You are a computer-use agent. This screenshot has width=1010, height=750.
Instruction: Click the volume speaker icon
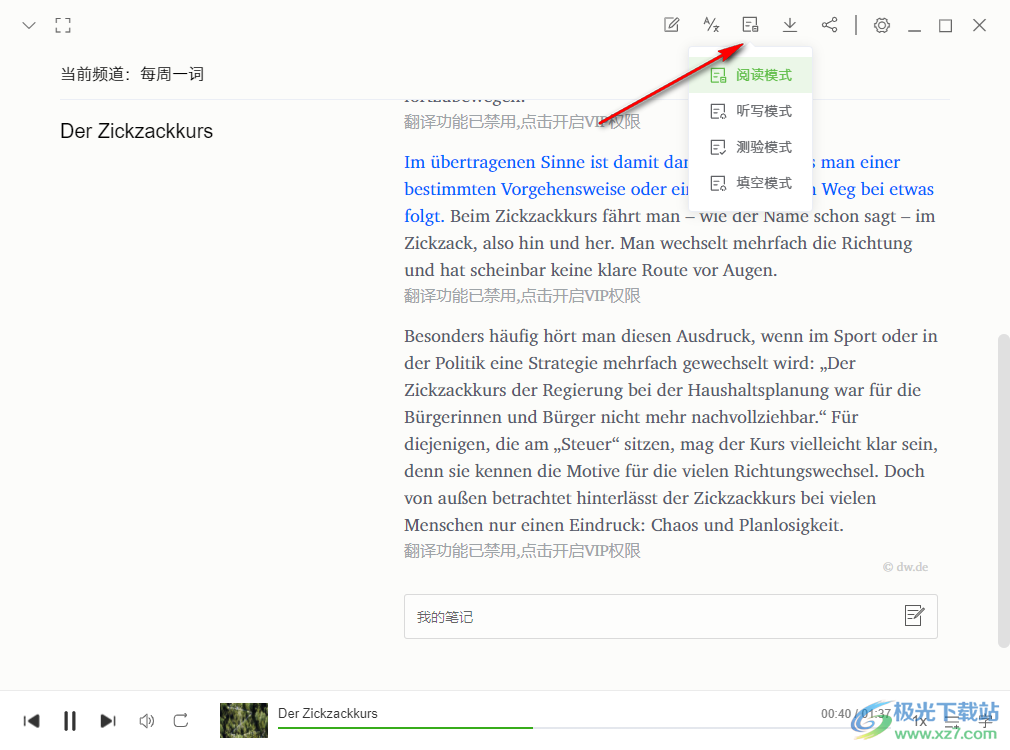click(147, 720)
